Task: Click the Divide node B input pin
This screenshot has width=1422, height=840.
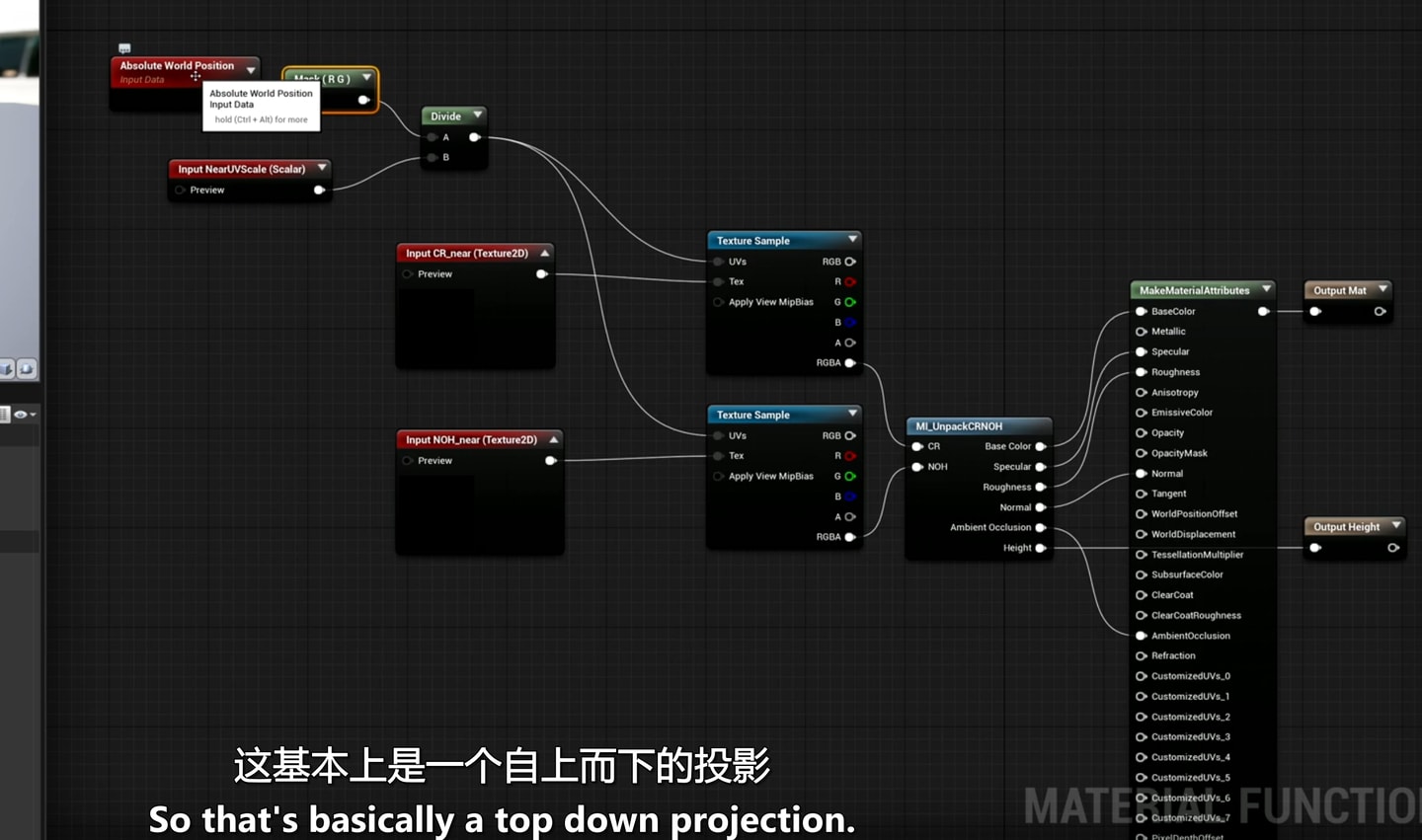Action: tap(433, 157)
